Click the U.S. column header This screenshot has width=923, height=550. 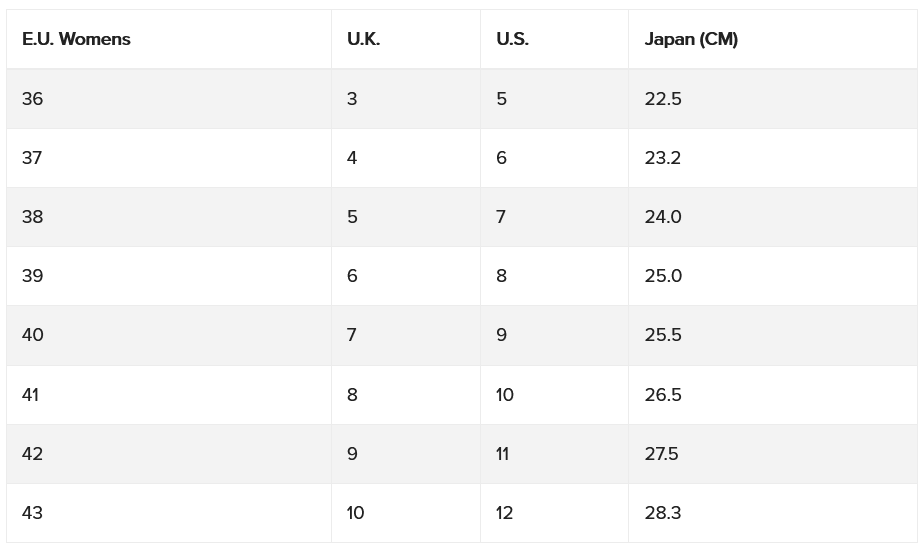tap(555, 39)
